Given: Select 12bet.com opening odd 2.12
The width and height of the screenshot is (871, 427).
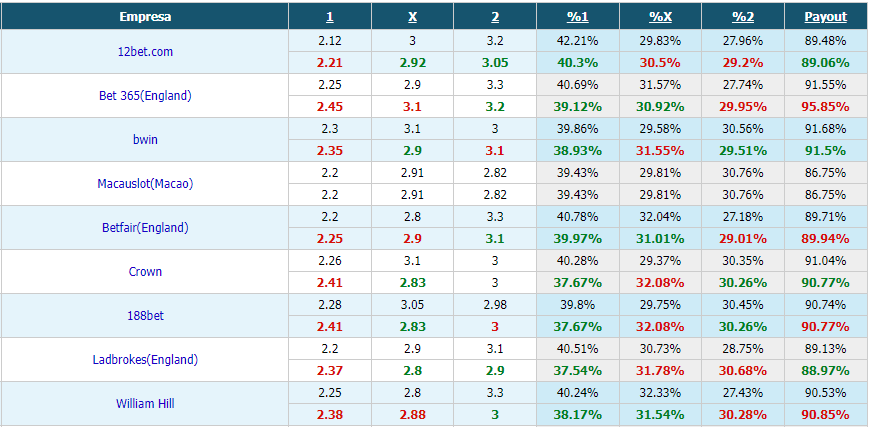Looking at the screenshot, I should [330, 41].
